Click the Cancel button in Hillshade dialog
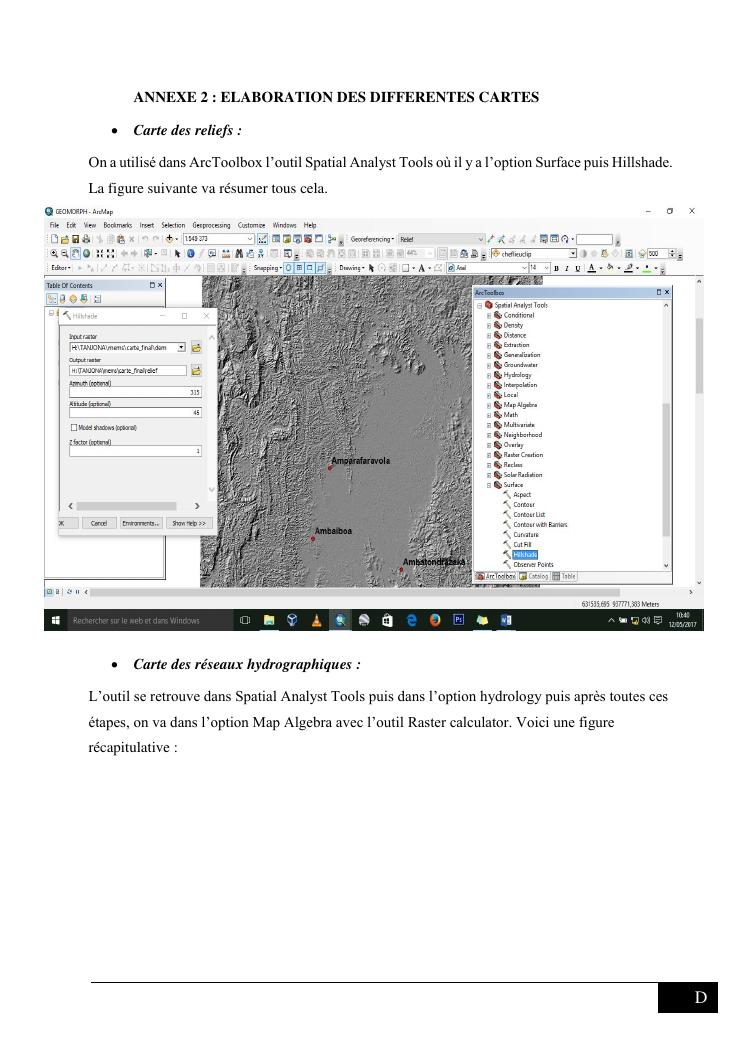Viewport: 745px width, 1053px height. (98, 522)
